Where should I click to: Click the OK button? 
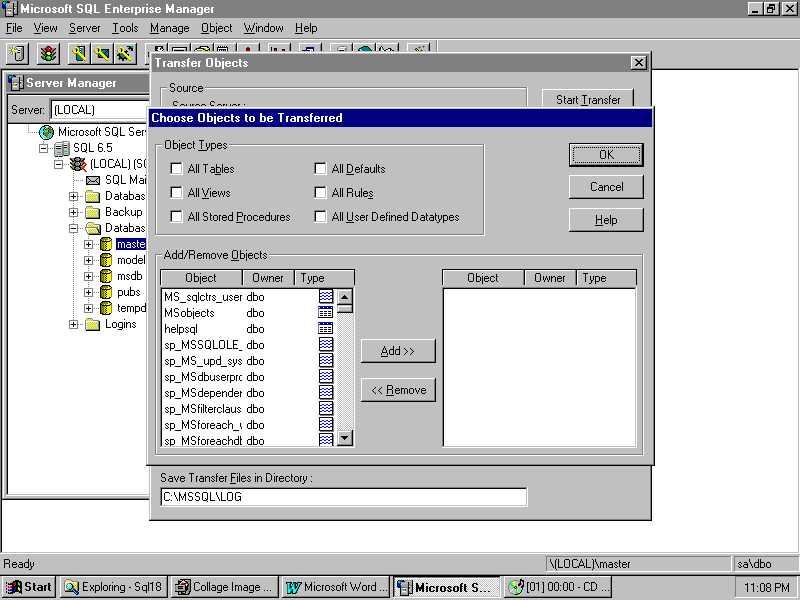(606, 155)
